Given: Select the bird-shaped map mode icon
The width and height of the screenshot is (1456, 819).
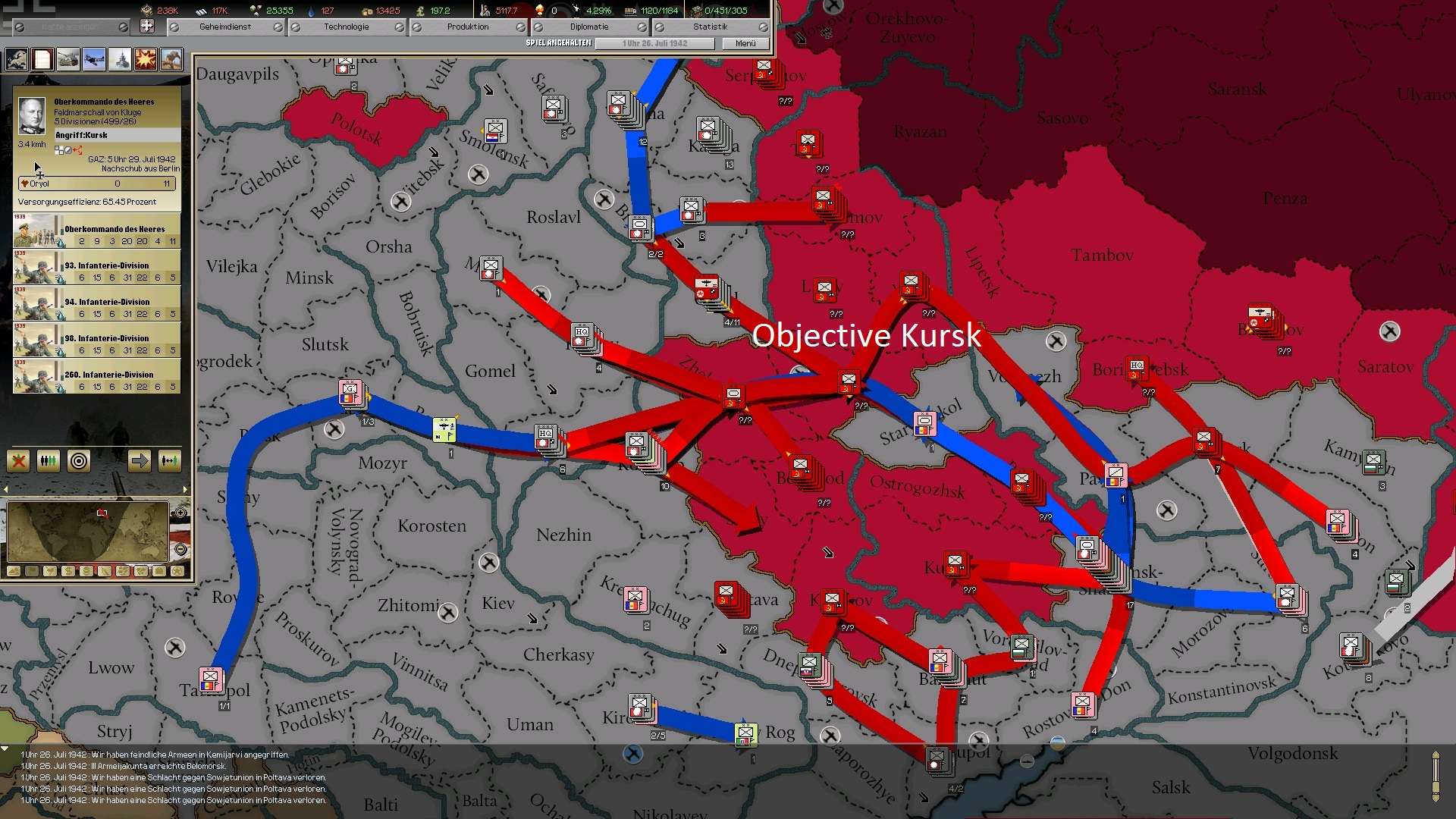Looking at the screenshot, I should point(50,571).
